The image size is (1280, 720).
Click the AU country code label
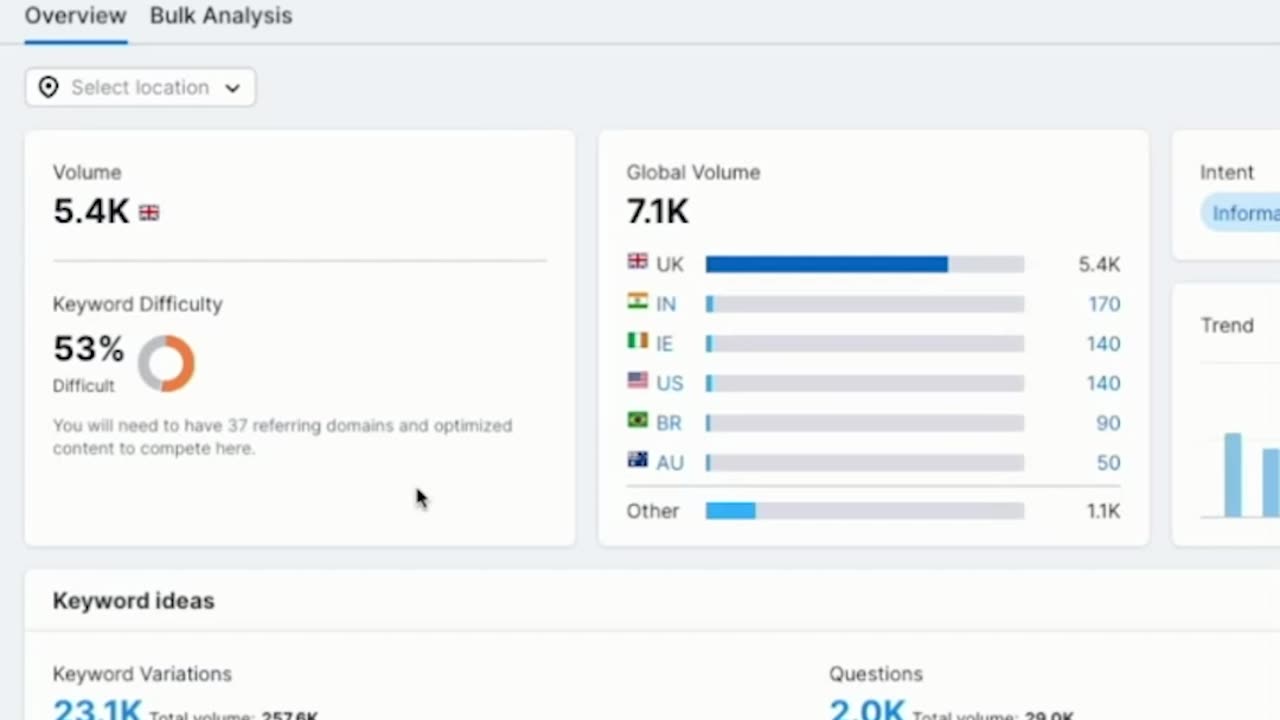pyautogui.click(x=670, y=463)
